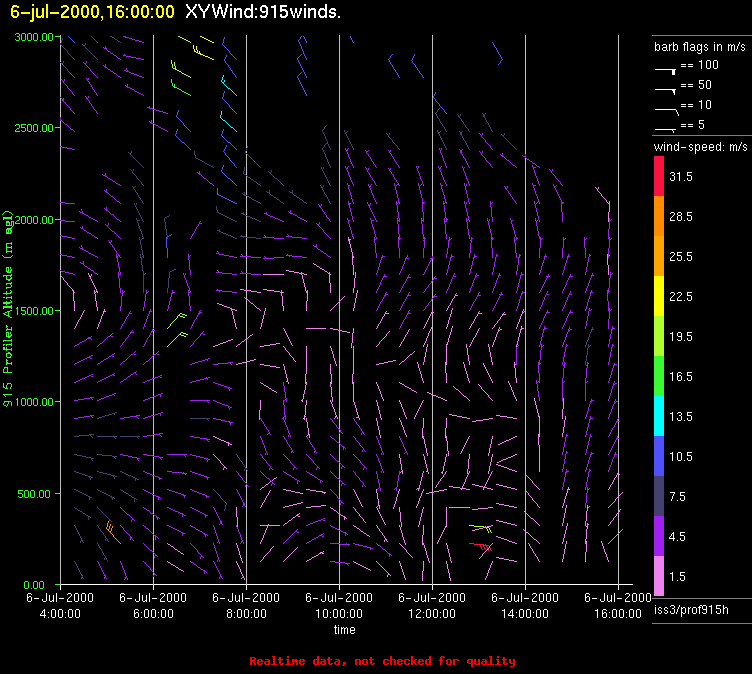This screenshot has width=752, height=674.
Task: Click the 2500.00 altitude tick label
Action: (34, 128)
